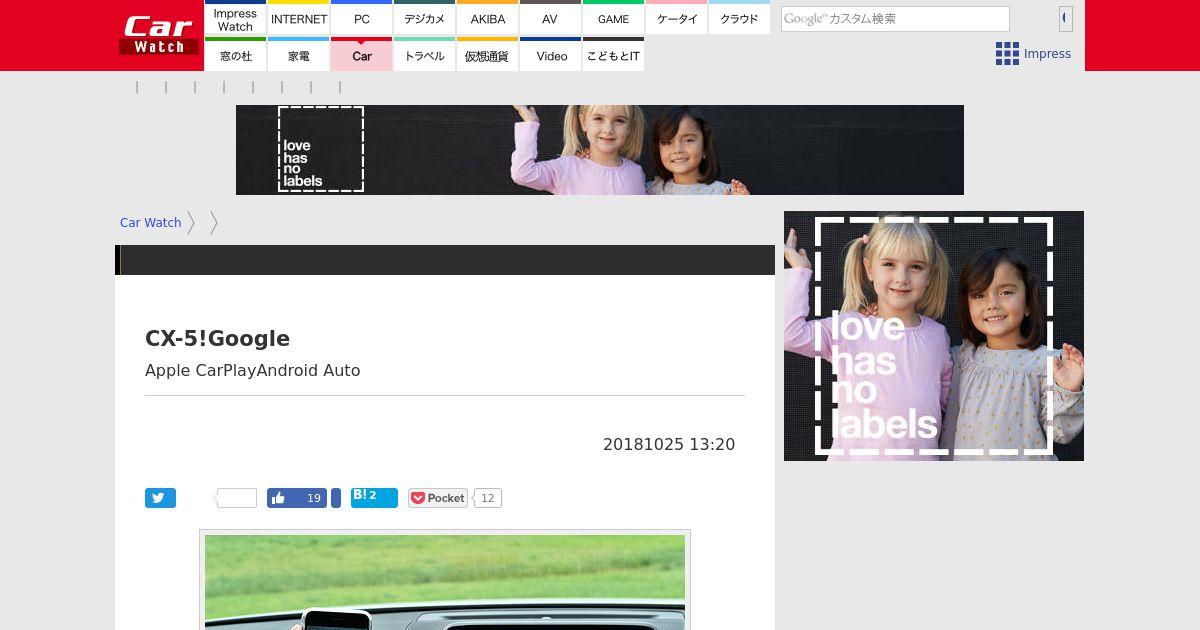
Task: Open the Impress sites grid menu
Action: click(x=1033, y=54)
